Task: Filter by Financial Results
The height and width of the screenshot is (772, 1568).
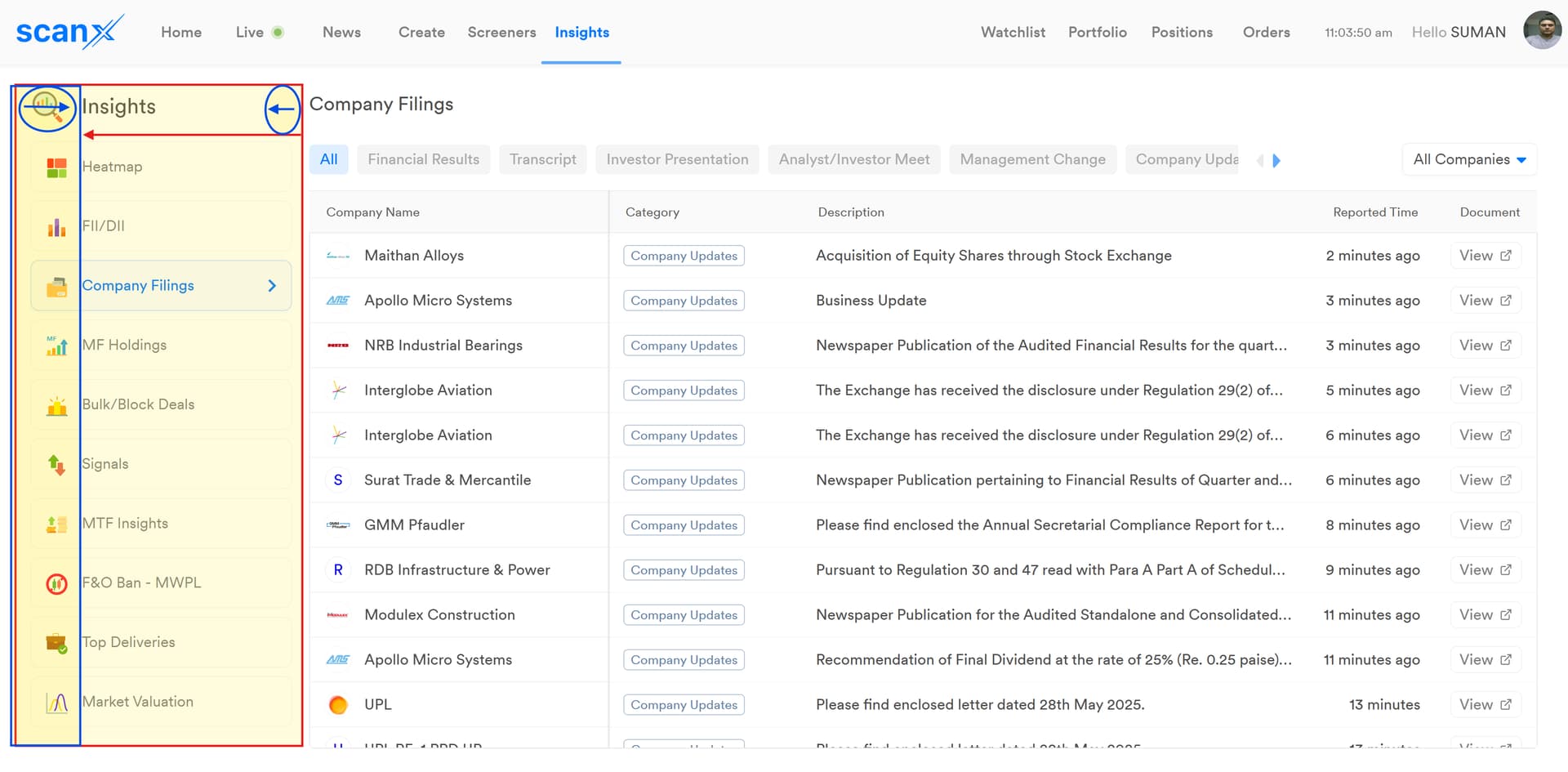Action: [424, 160]
